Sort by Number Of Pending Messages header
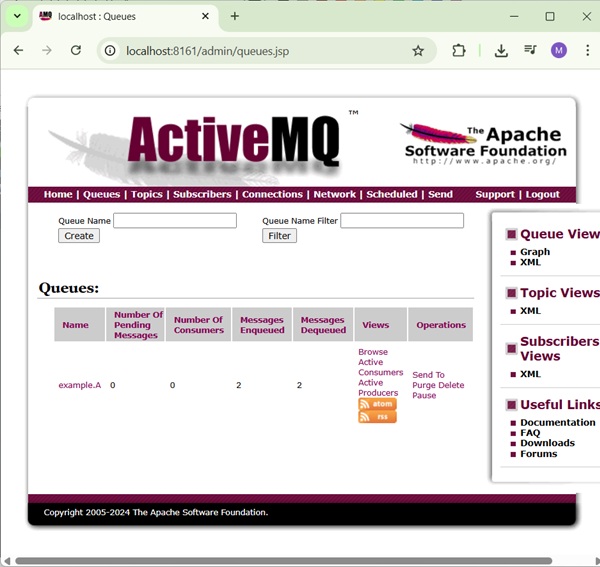 pyautogui.click(x=138, y=325)
